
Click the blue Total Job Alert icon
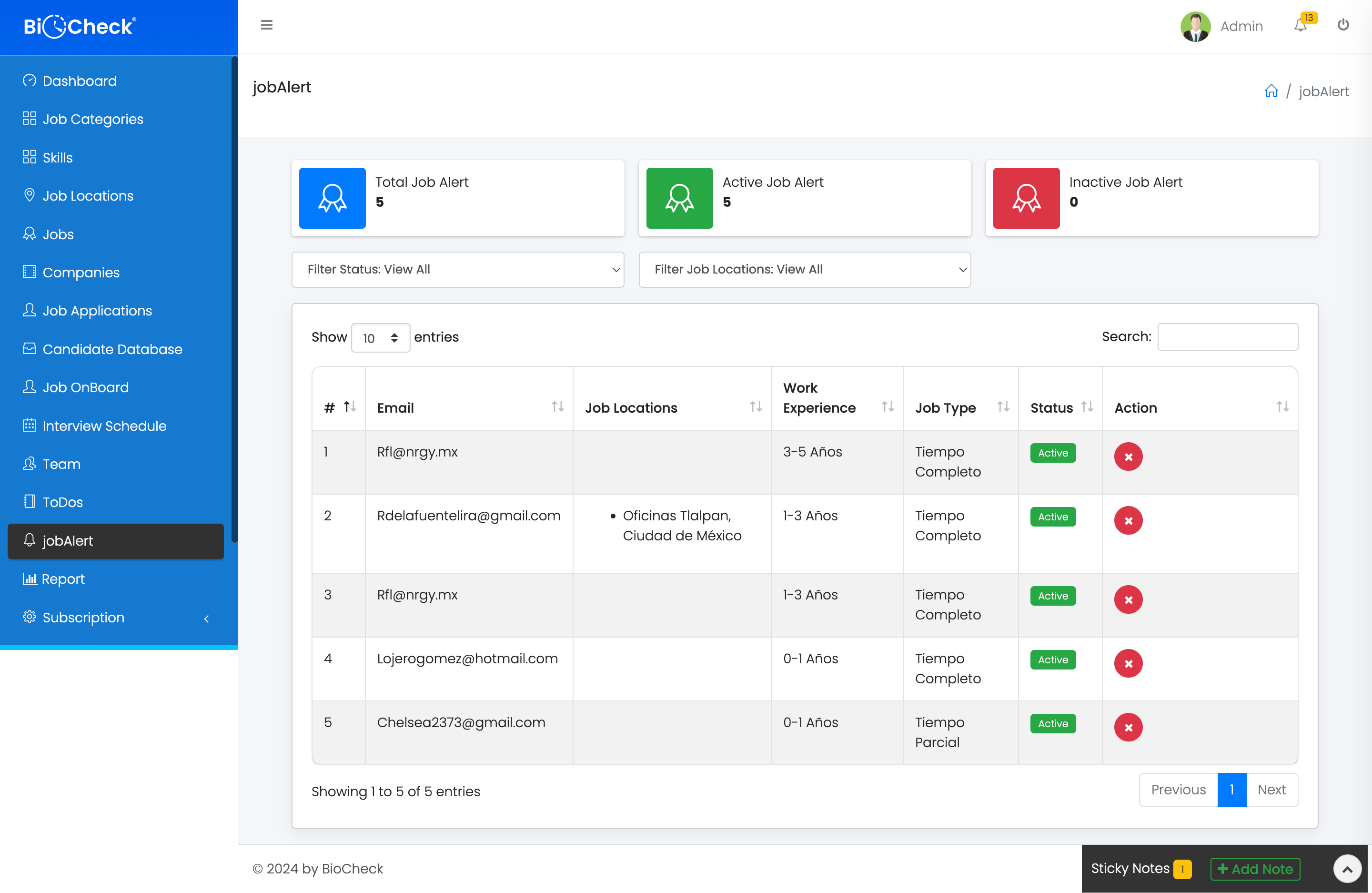coord(332,198)
